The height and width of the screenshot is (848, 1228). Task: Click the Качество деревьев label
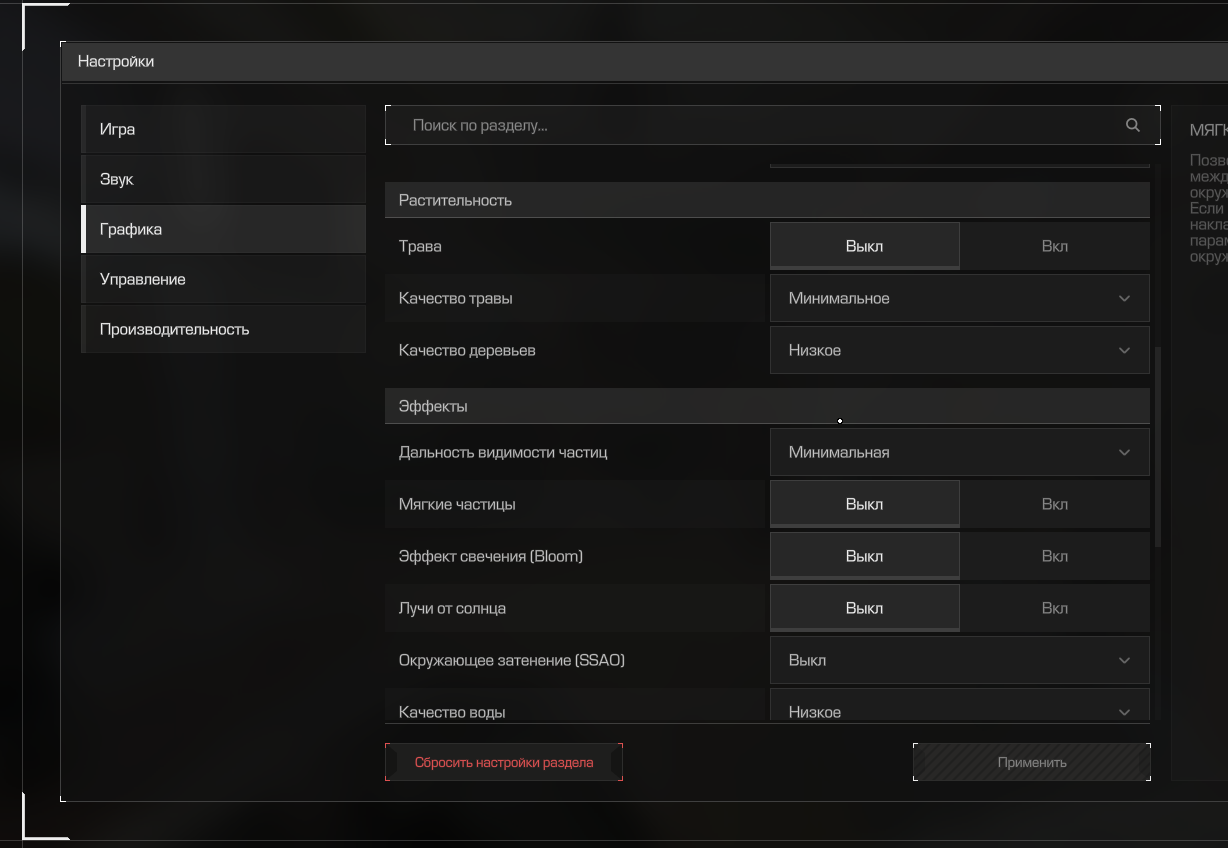[467, 350]
